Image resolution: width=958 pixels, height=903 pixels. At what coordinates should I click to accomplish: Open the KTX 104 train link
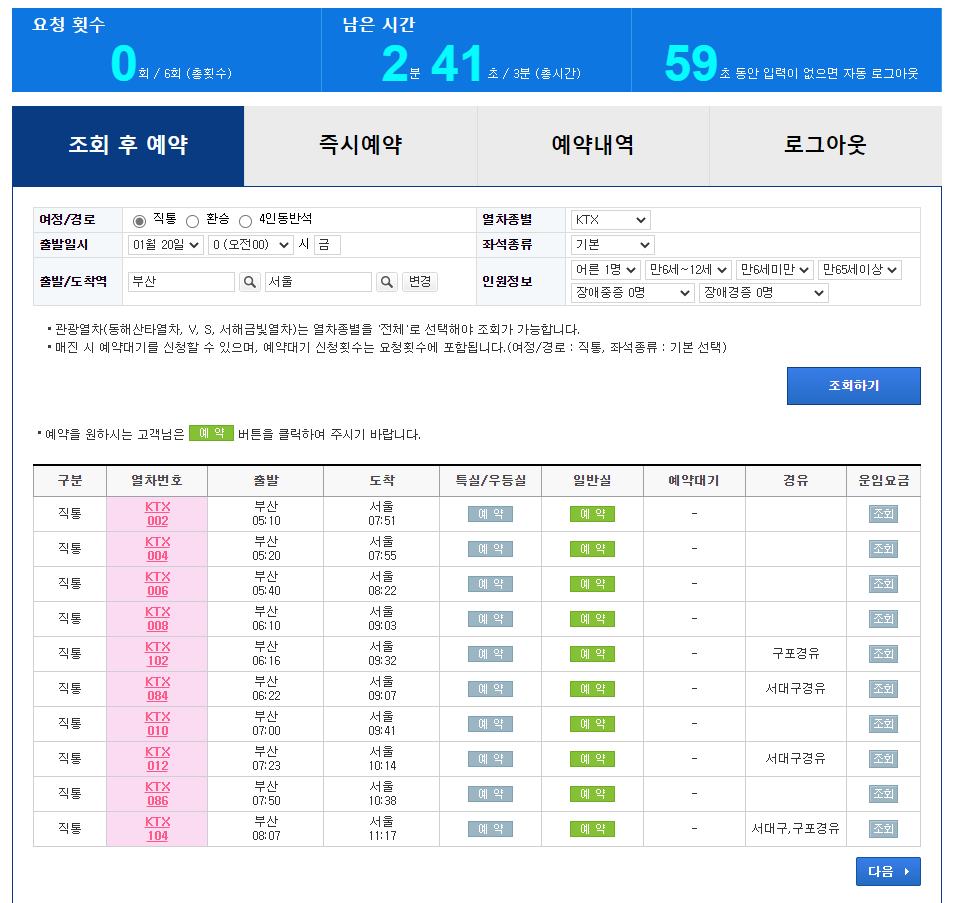point(158,828)
